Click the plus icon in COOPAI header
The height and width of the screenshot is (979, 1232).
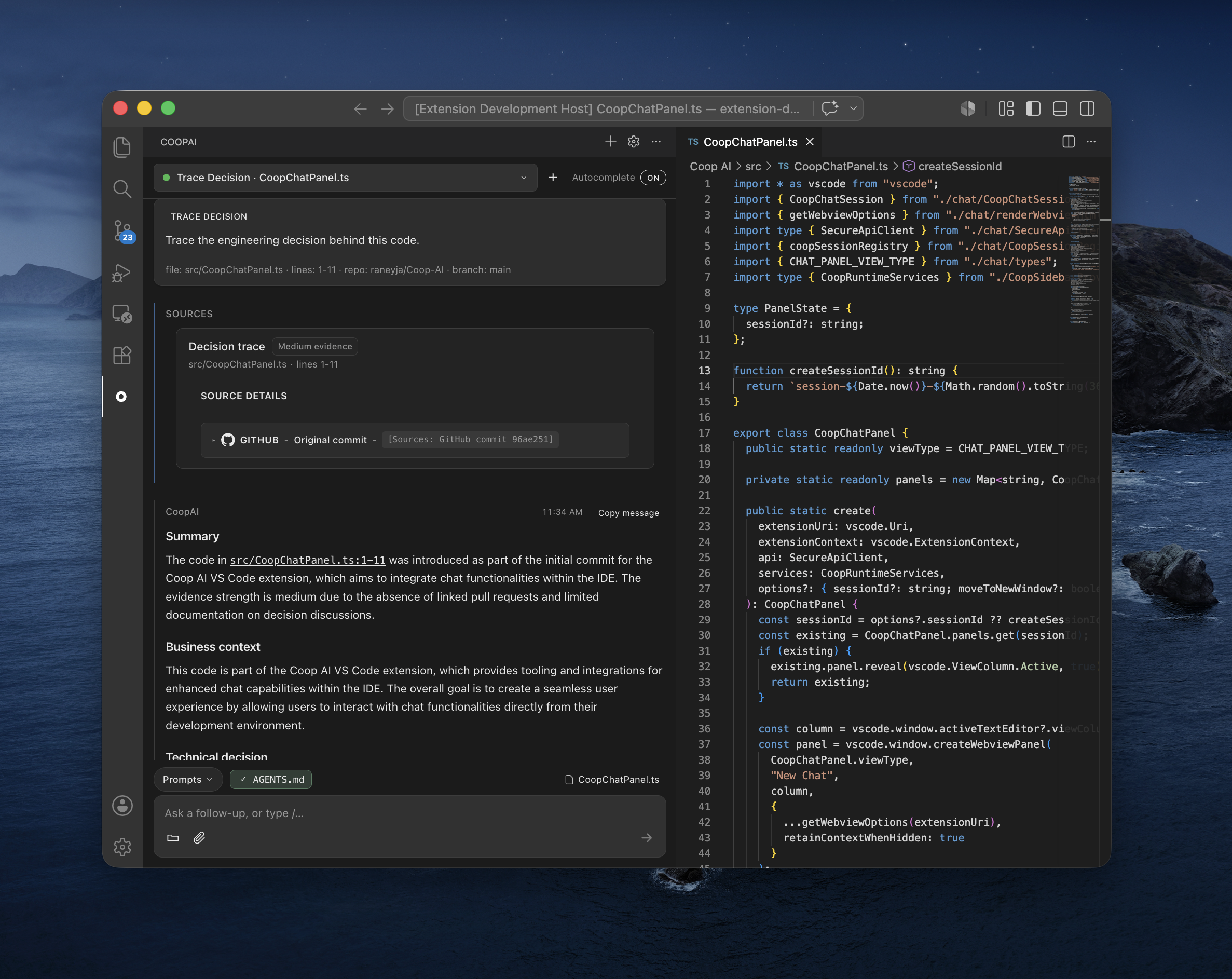pos(610,141)
